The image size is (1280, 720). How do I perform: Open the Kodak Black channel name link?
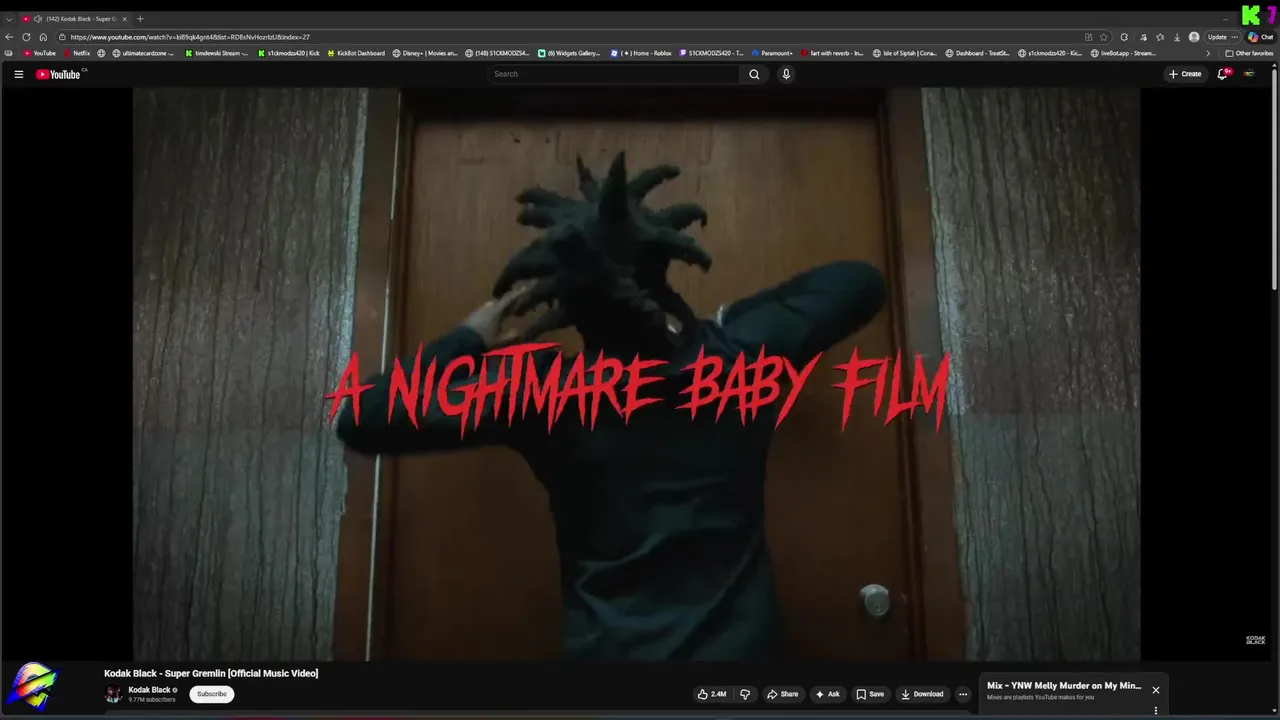[149, 690]
